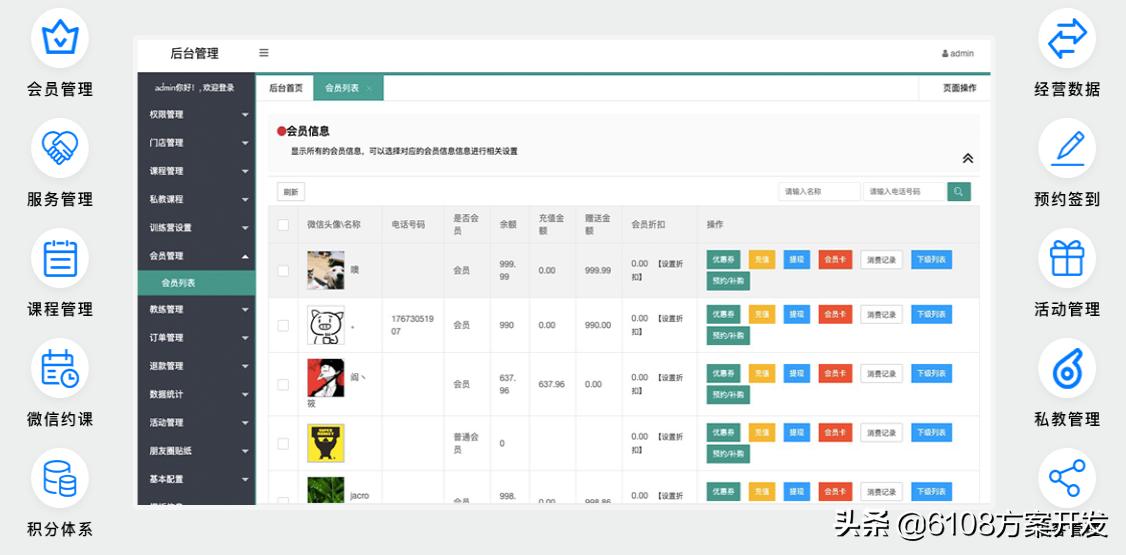This screenshot has height=555, width=1126.
Task: Collapse the 会员管理 sidebar menu
Action: 196,256
